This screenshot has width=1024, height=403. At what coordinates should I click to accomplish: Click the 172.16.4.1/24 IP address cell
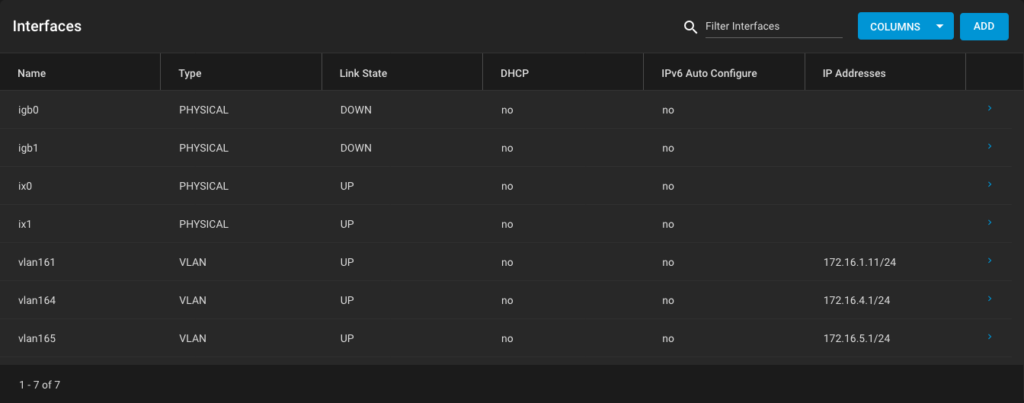click(856, 300)
